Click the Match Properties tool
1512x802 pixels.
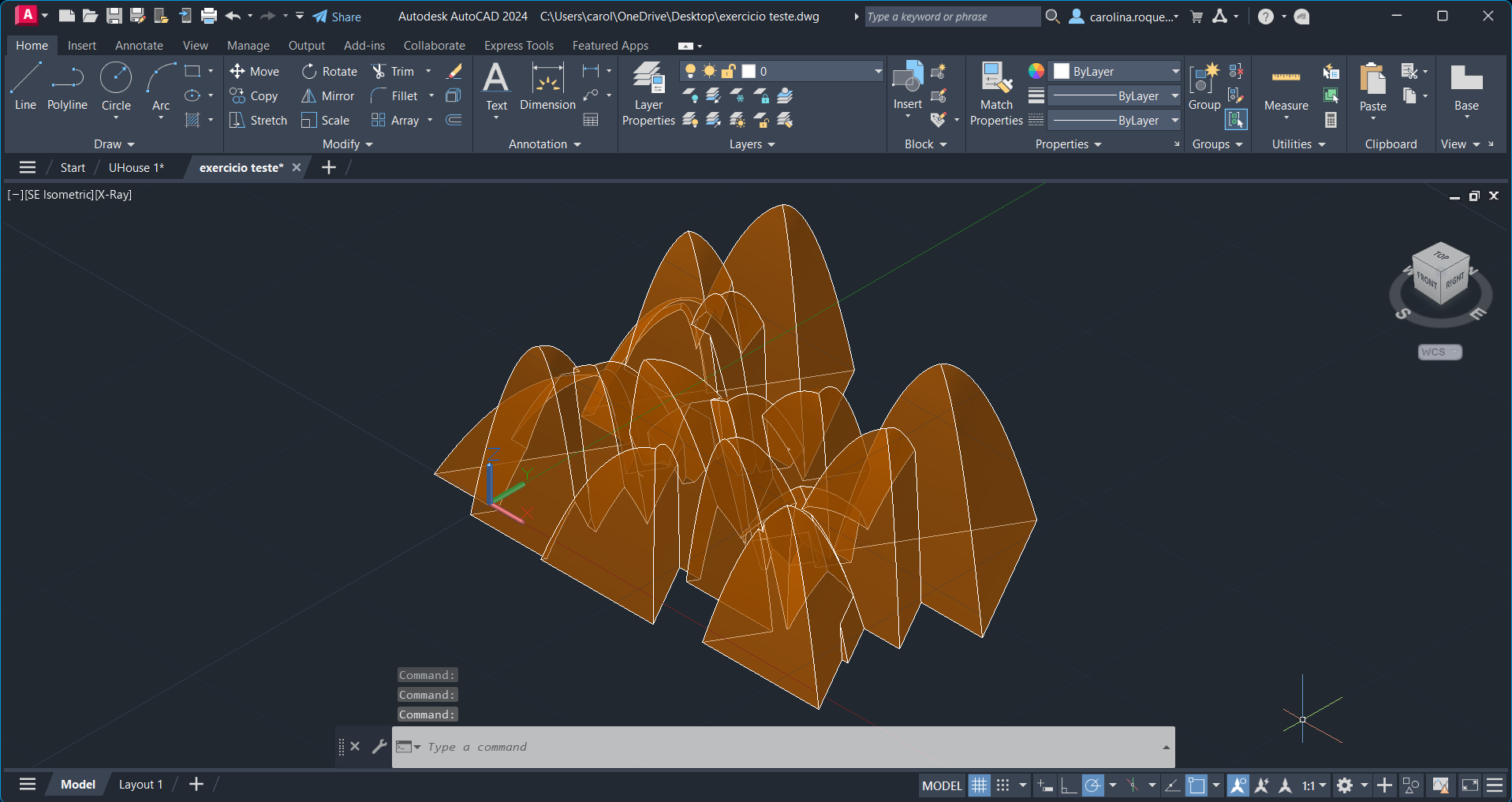996,95
